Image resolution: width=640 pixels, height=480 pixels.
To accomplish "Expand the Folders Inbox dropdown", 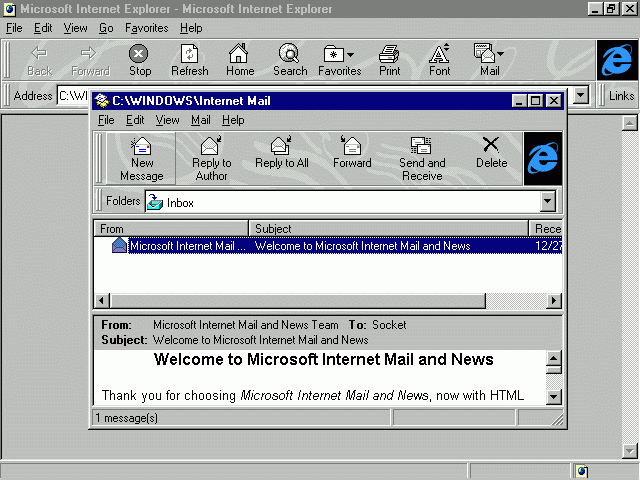I will click(x=547, y=201).
